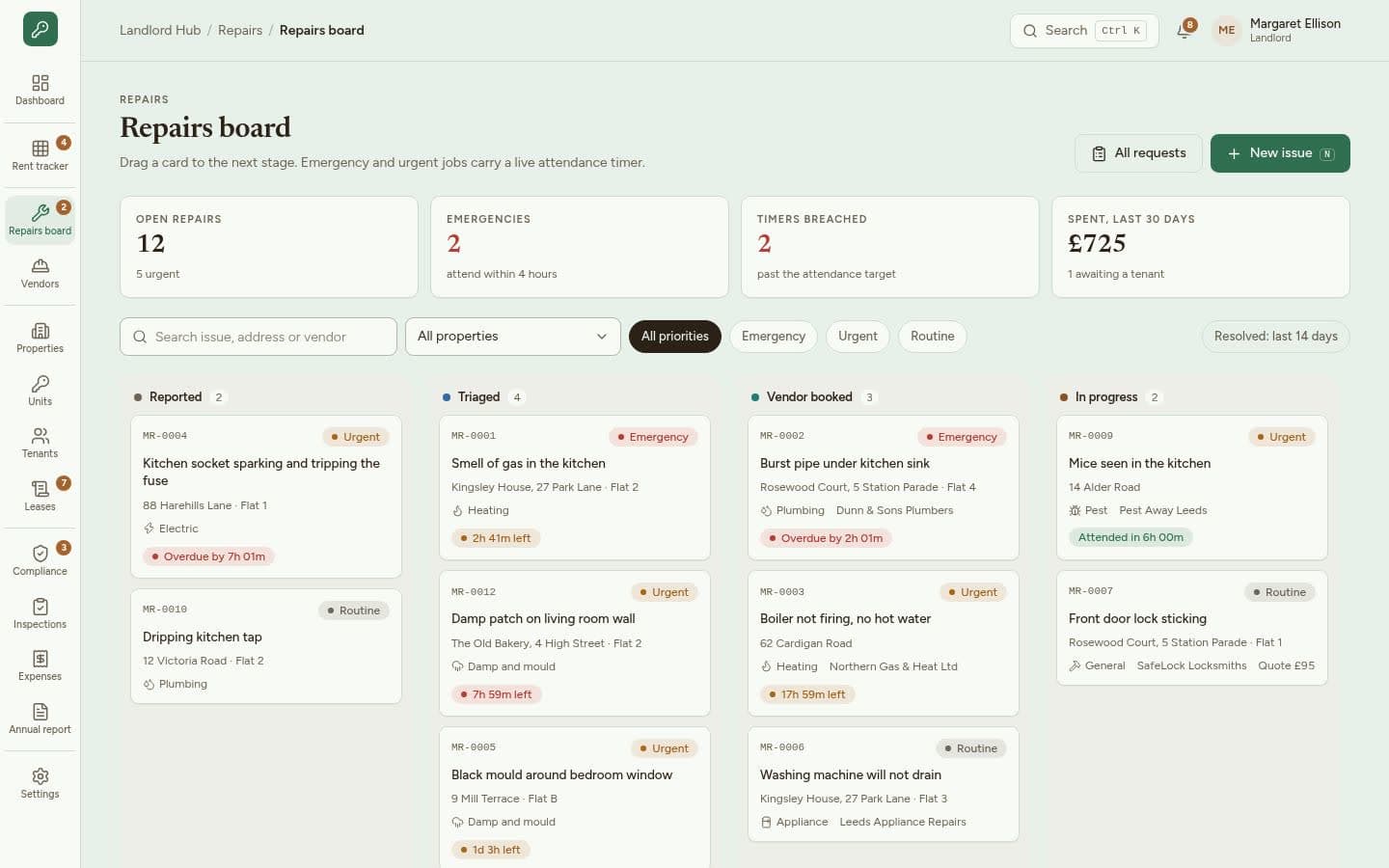Open Rent tracker in sidebar
1389x868 pixels.
pyautogui.click(x=40, y=155)
